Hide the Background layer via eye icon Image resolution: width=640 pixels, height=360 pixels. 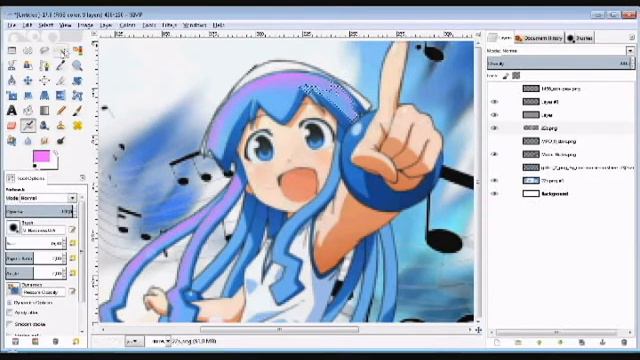tap(494, 193)
